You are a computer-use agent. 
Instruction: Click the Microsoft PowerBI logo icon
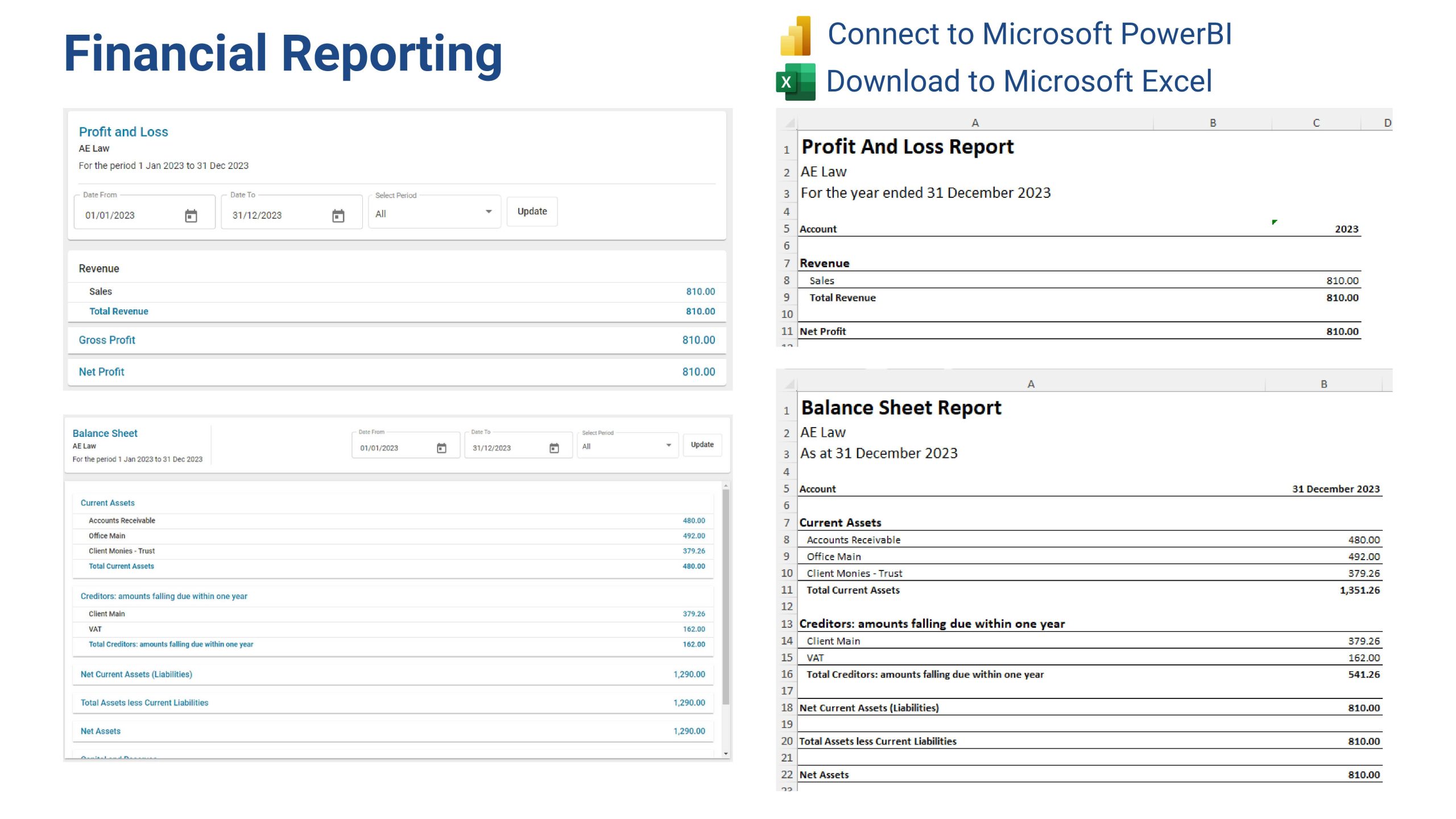coord(796,36)
